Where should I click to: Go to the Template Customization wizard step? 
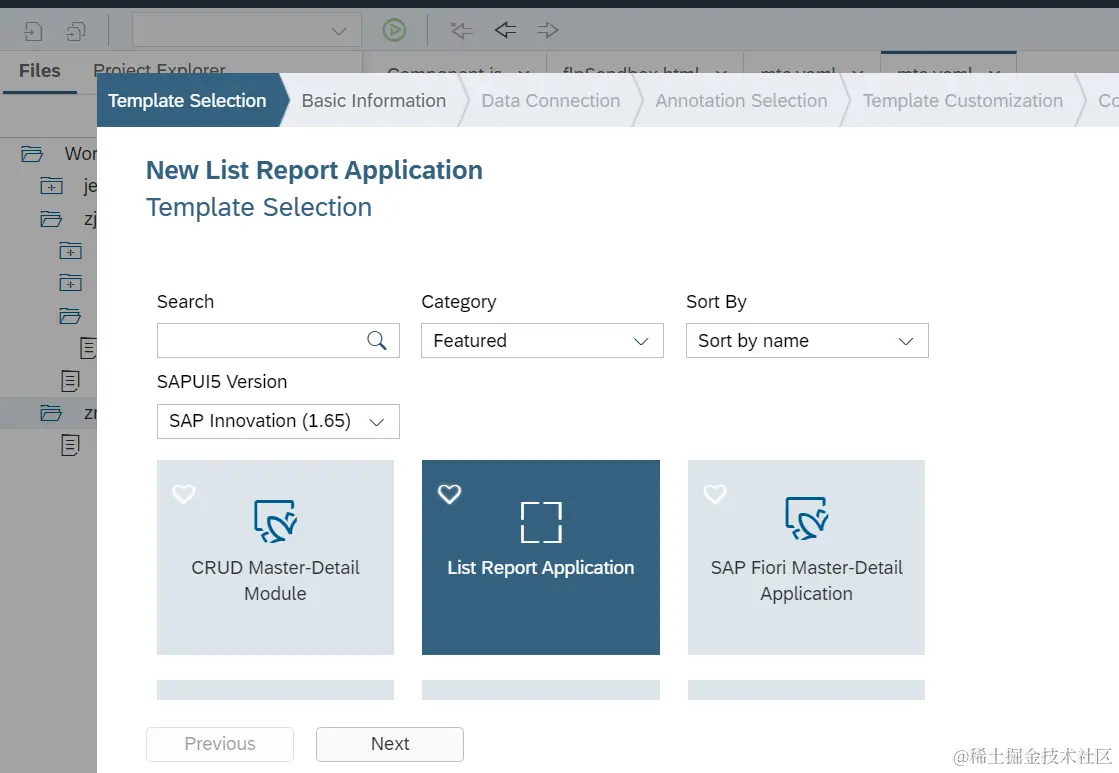pyautogui.click(x=963, y=101)
